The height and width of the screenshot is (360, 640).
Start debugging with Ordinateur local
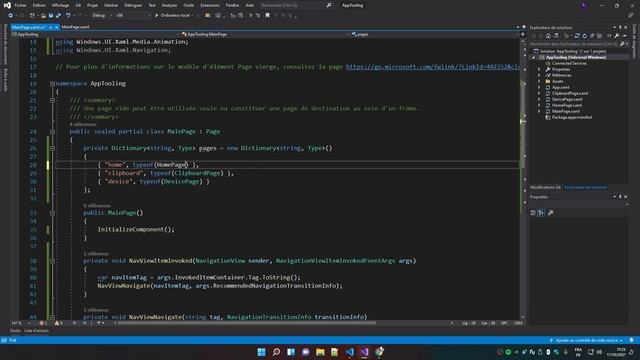172,16
